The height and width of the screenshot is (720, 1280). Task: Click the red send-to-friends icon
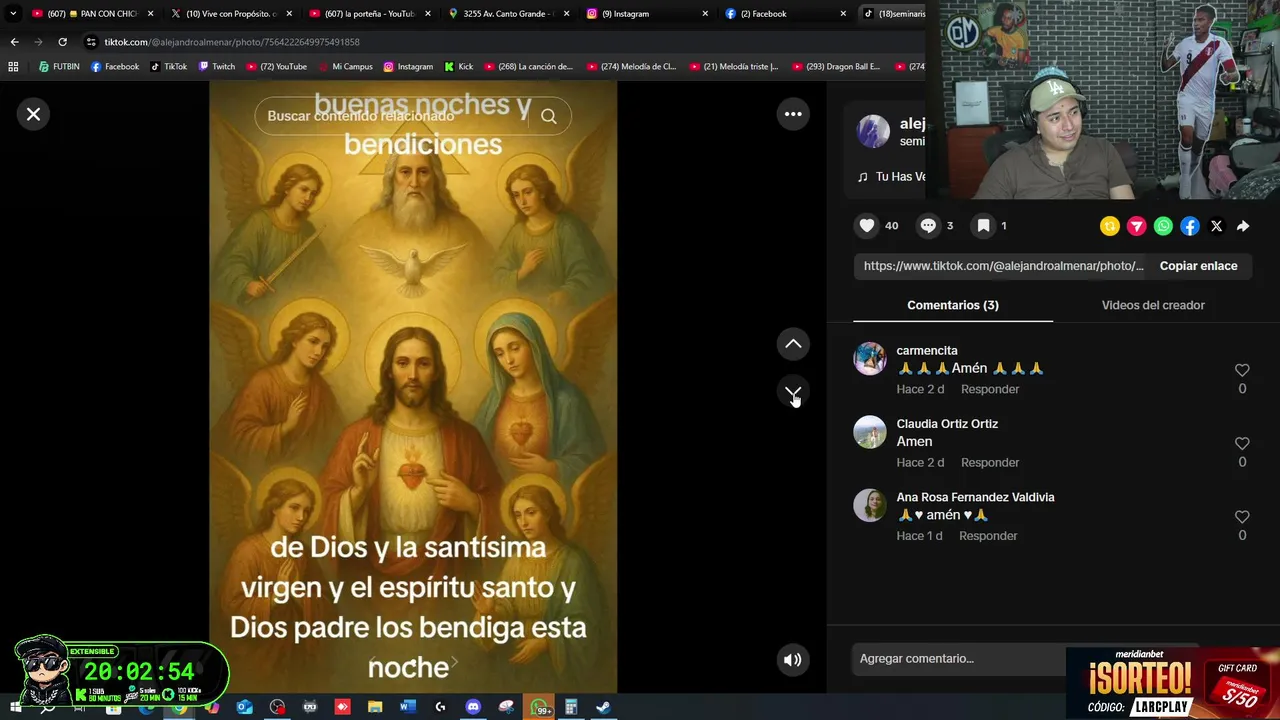pyautogui.click(x=1137, y=226)
